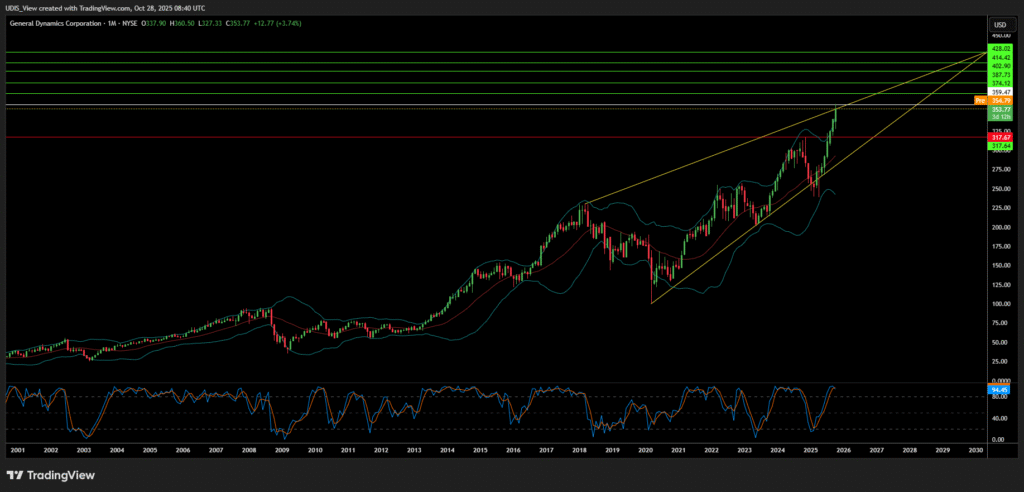Select the 414.42 price level label
The width and height of the screenshot is (1024, 492).
(x=1001, y=58)
